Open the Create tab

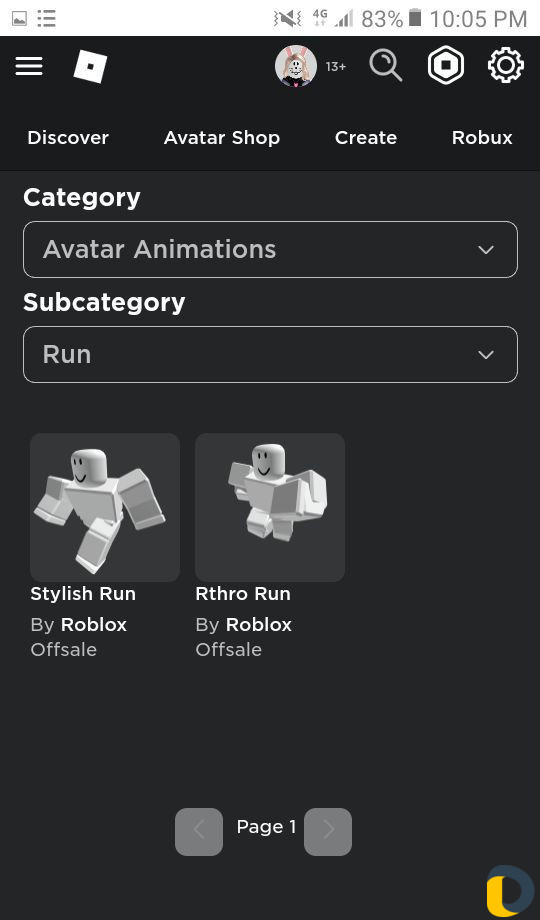click(x=366, y=138)
